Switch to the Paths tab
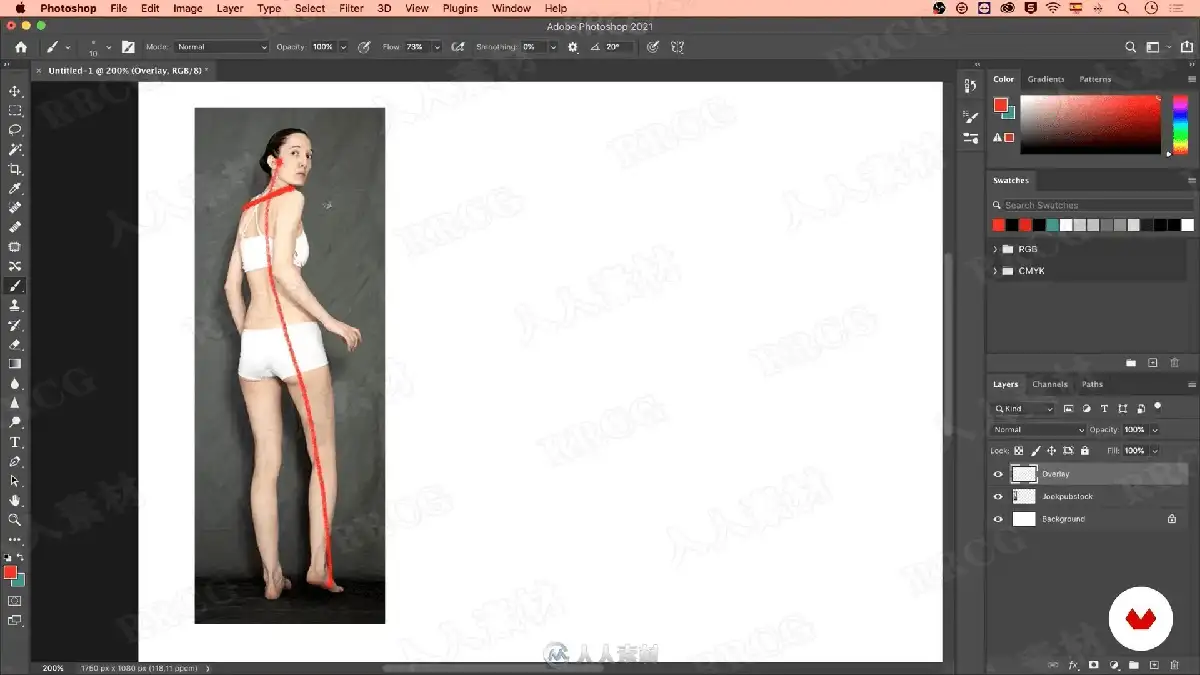Screen dimensions: 1200x675 click(x=1092, y=384)
